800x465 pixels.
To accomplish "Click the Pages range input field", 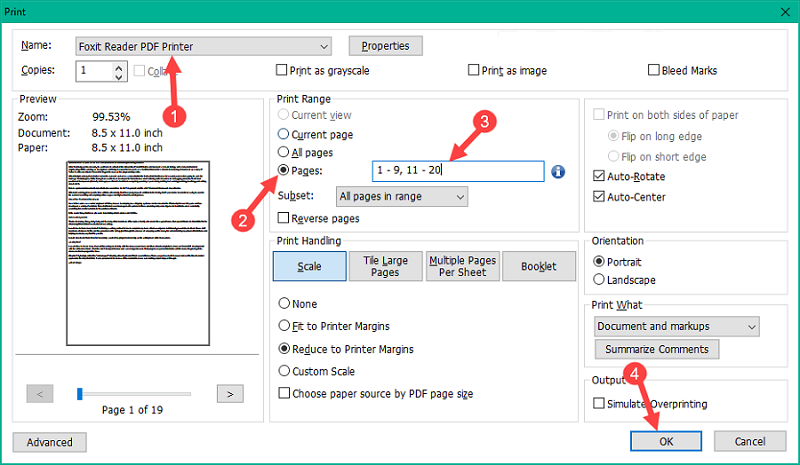I will tap(458, 171).
